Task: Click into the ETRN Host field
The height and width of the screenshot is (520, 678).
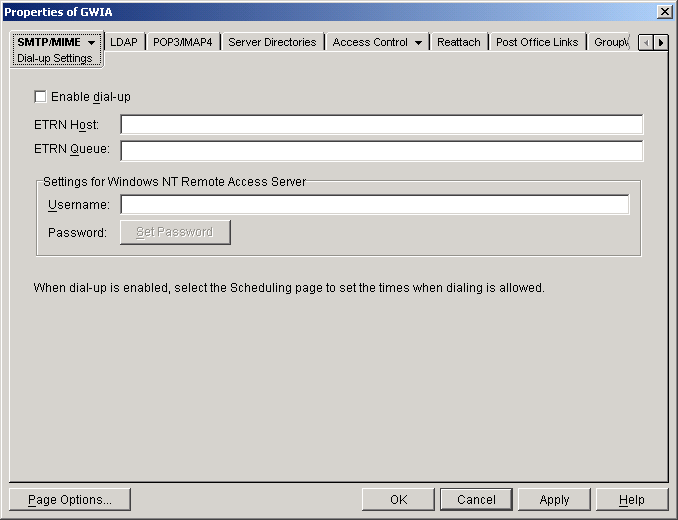Action: coord(381,124)
